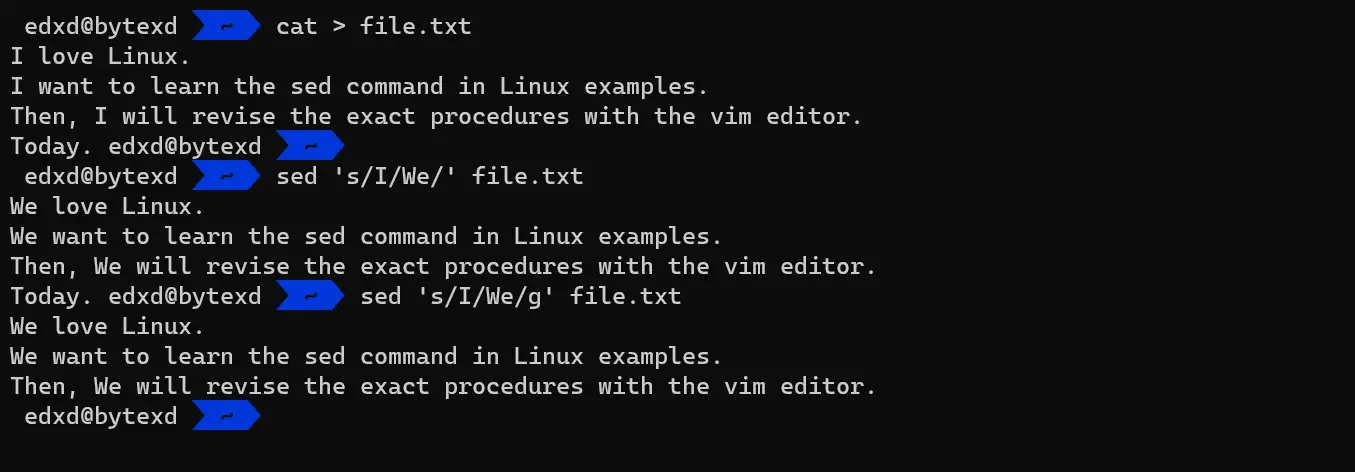Click the last 'Then, We will revise' output line
Viewport: 1355px width, 472px height.
click(x=443, y=386)
